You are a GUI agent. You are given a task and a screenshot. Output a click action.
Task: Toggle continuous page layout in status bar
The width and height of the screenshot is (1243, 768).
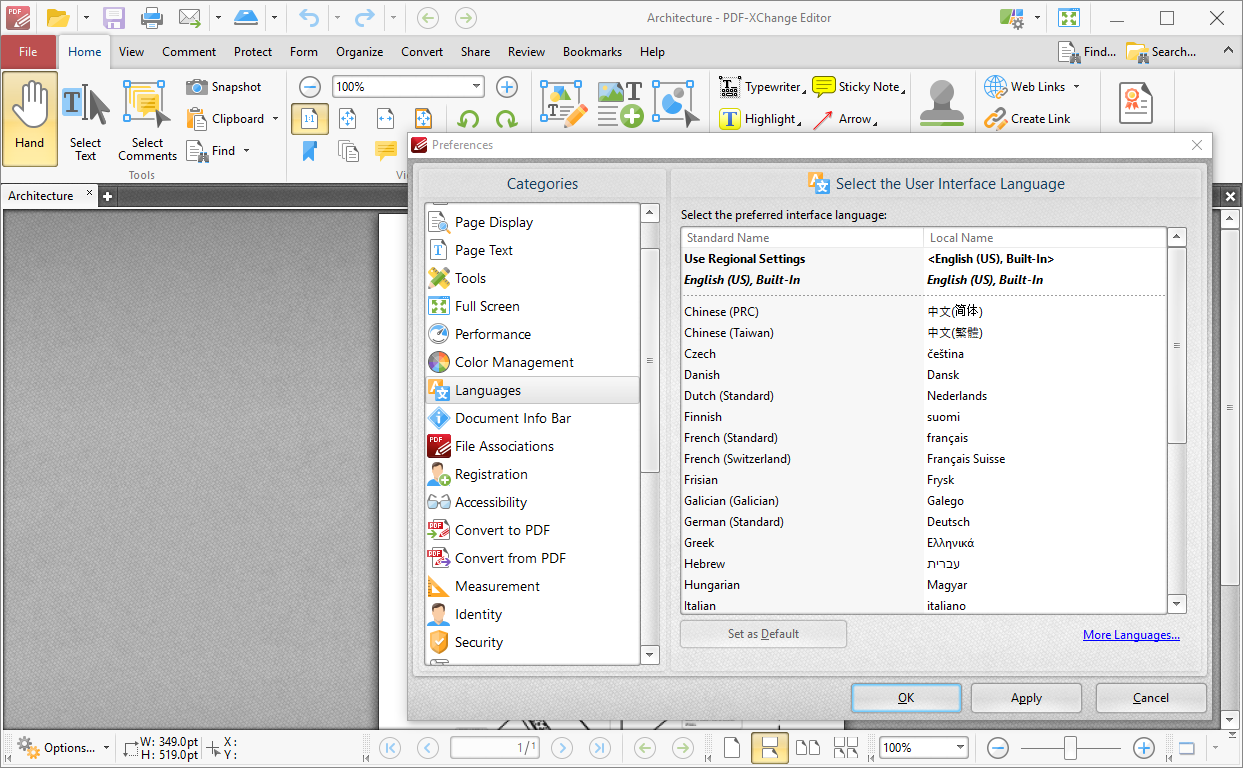tap(769, 747)
